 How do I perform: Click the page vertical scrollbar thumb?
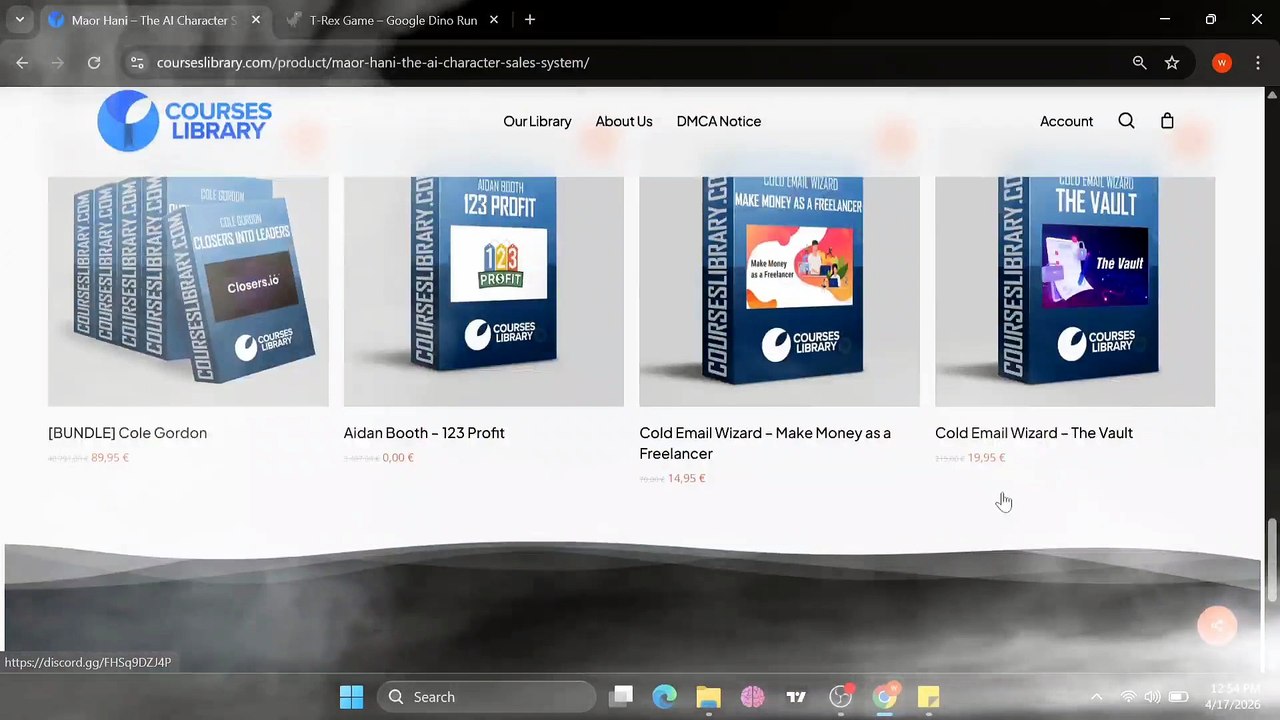(x=1272, y=561)
